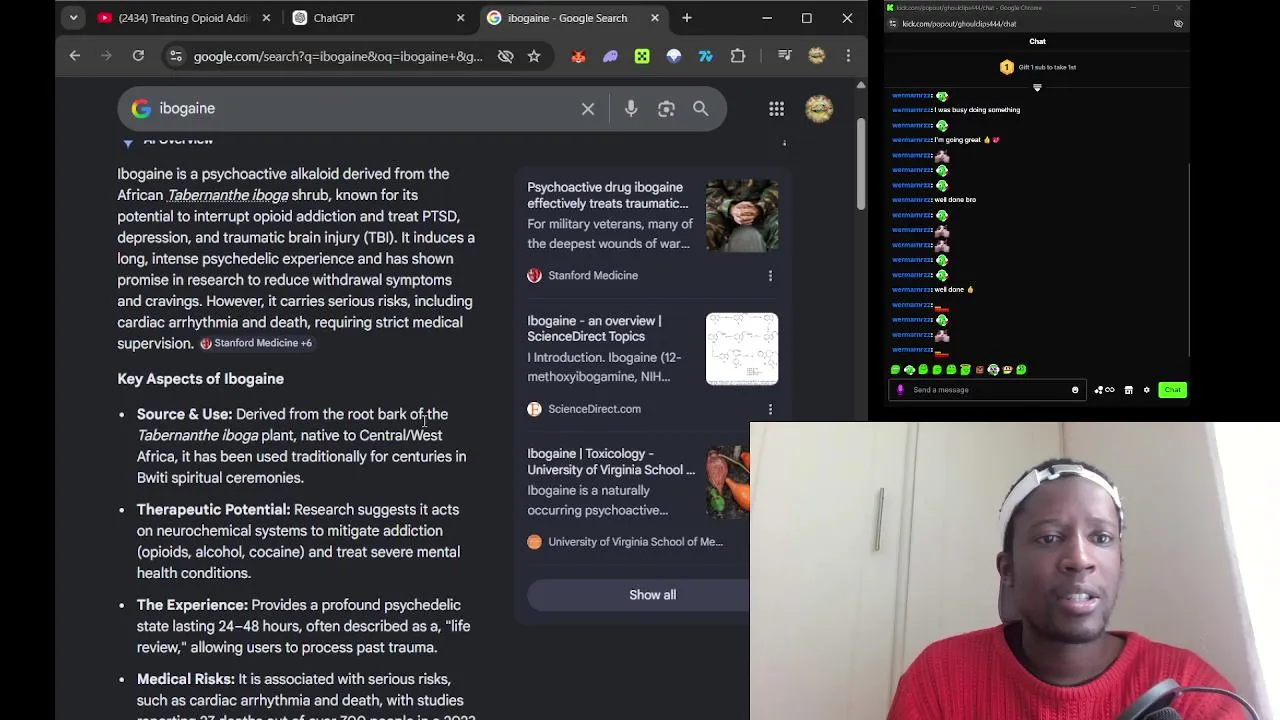Open more options for Stanford Medicine result
The height and width of the screenshot is (720, 1280).
pyautogui.click(x=770, y=275)
